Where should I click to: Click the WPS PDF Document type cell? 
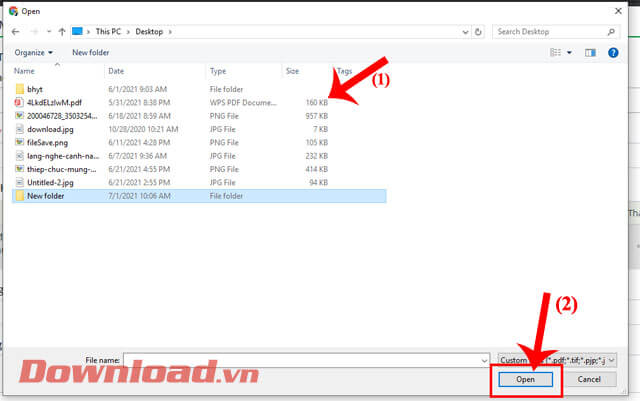(x=243, y=102)
